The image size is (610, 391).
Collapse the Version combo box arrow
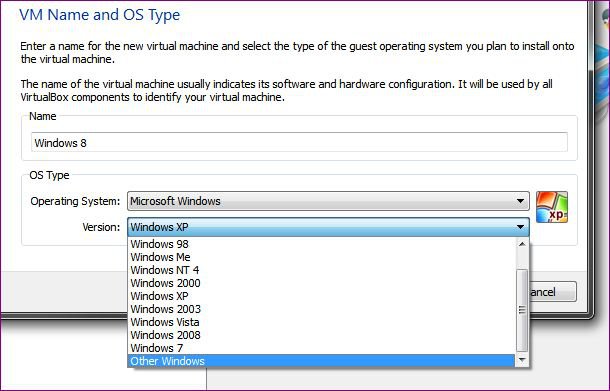click(x=520, y=227)
